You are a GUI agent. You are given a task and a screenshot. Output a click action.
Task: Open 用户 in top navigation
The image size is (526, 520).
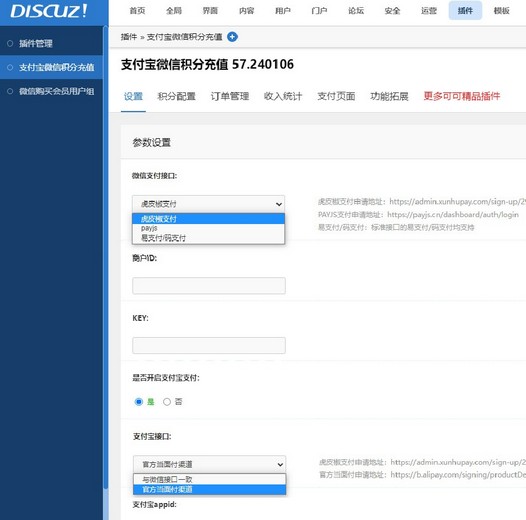[x=283, y=11]
